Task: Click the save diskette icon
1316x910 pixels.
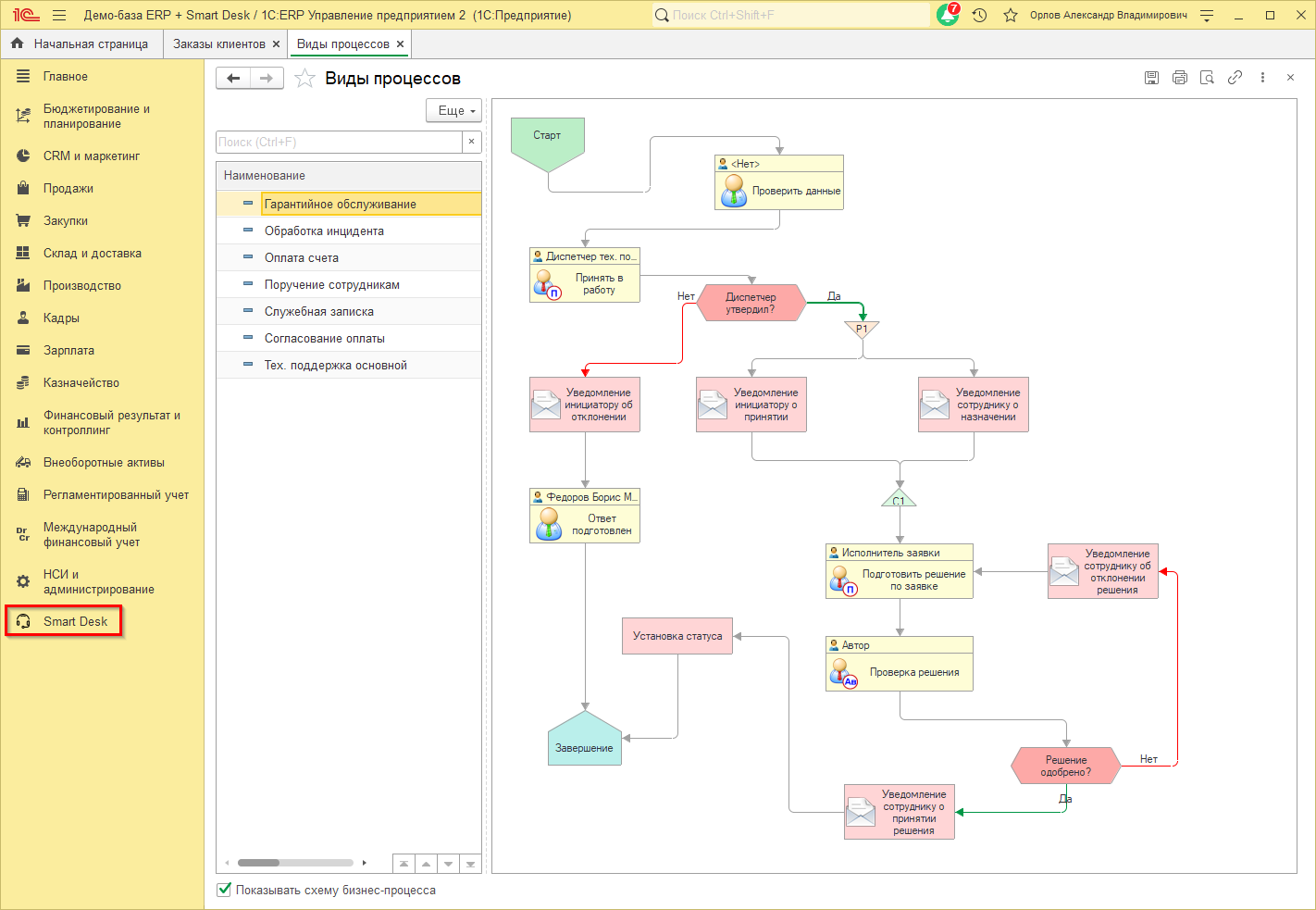Action: coord(1151,78)
